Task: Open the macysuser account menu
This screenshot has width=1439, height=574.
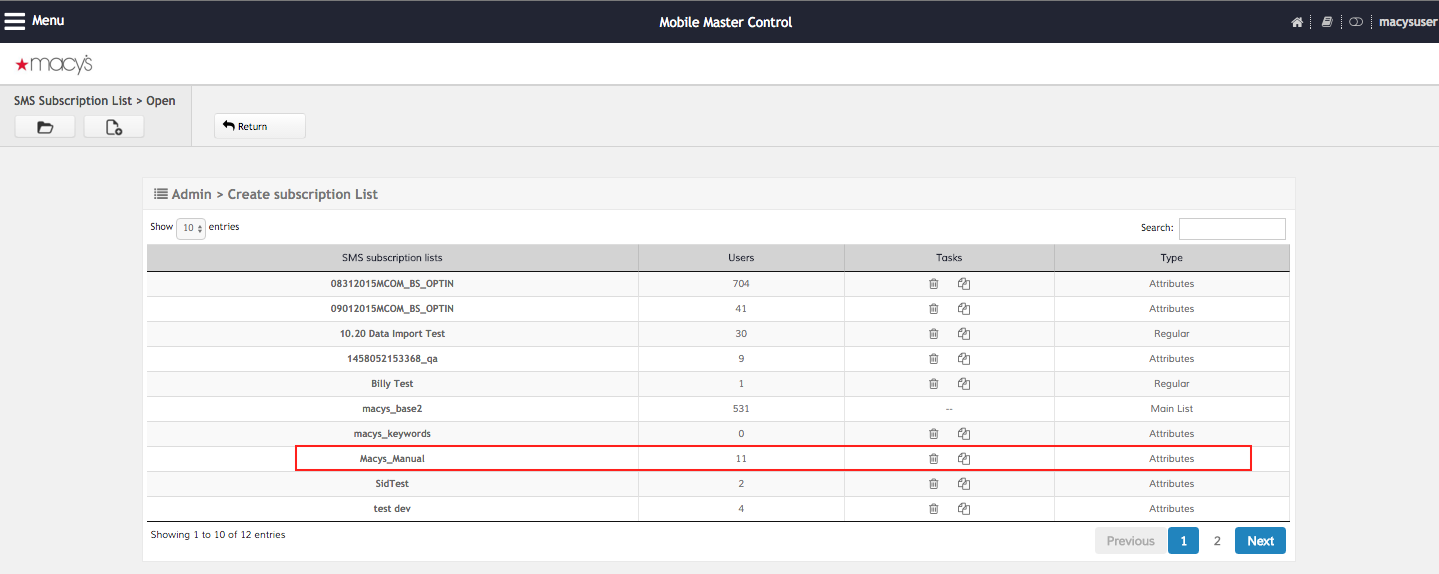Action: [1406, 22]
